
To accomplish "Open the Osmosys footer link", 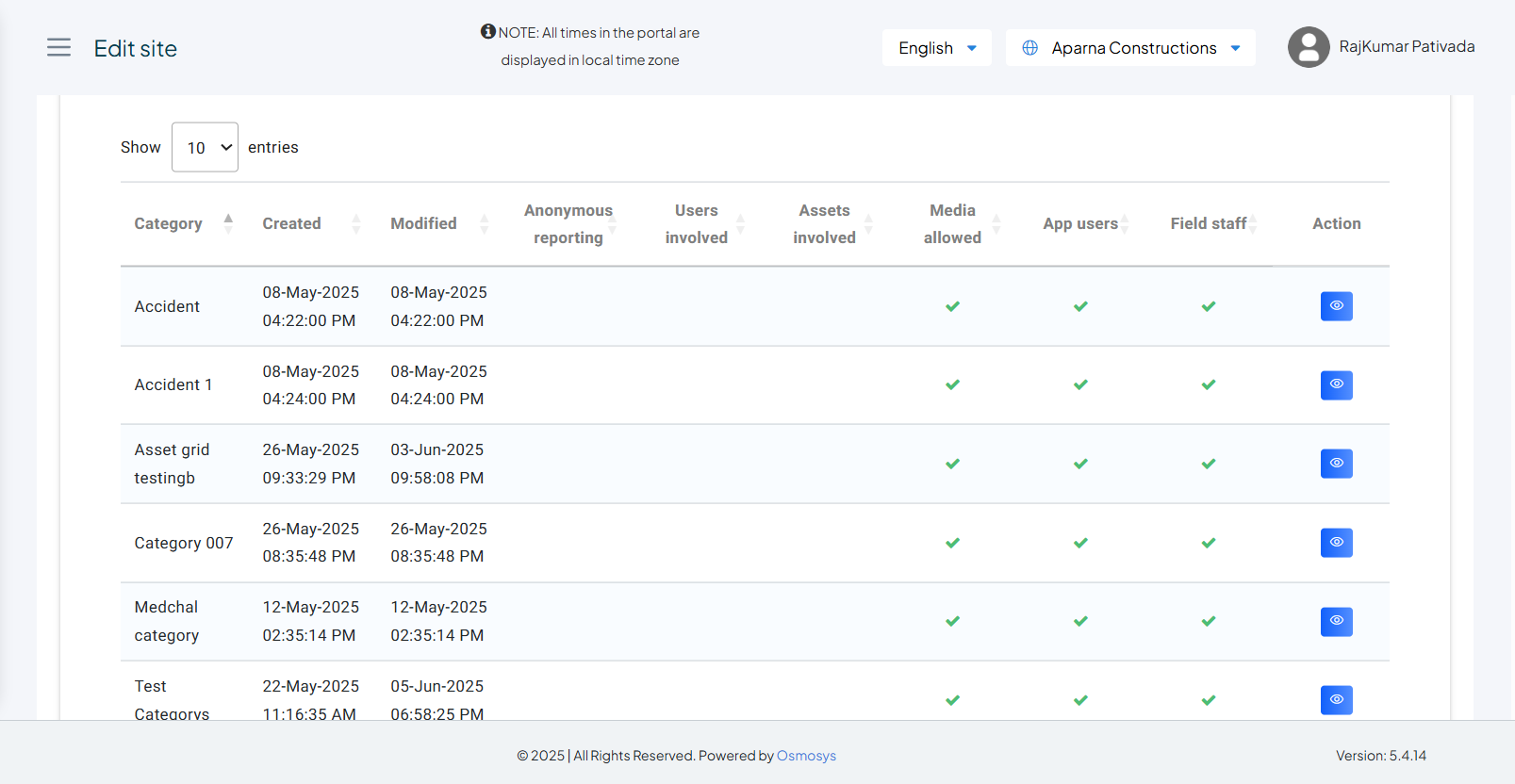I will [806, 756].
